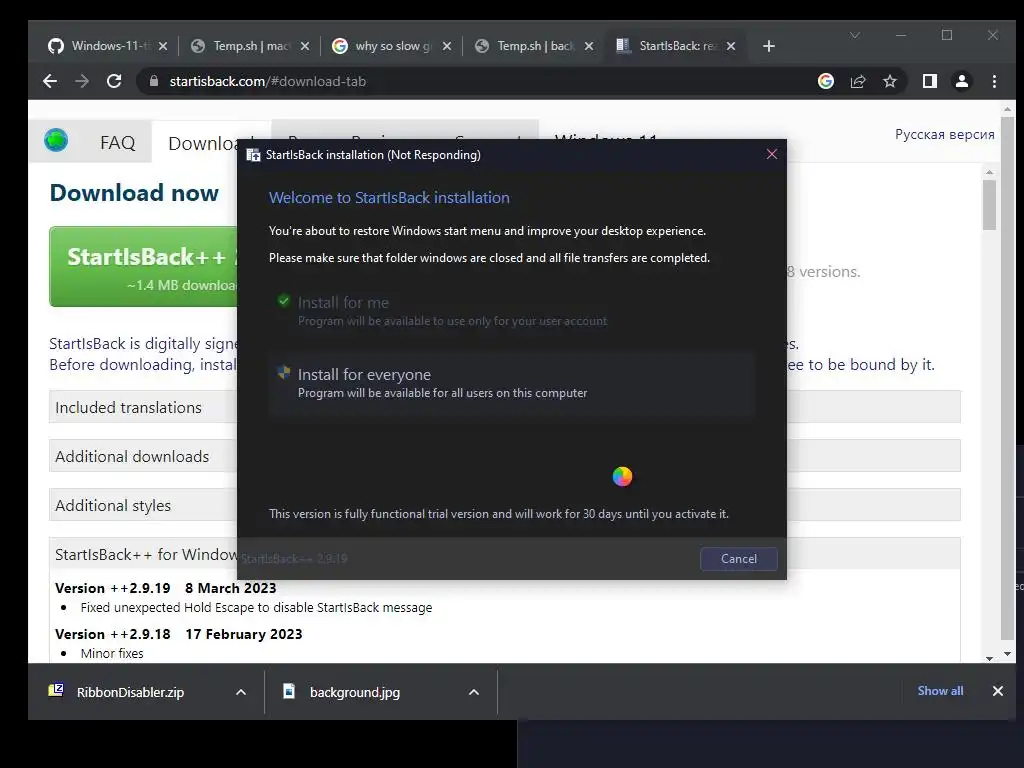The image size is (1024, 768).
Task: Open the RibbonDisabler.zip download
Action: point(130,692)
